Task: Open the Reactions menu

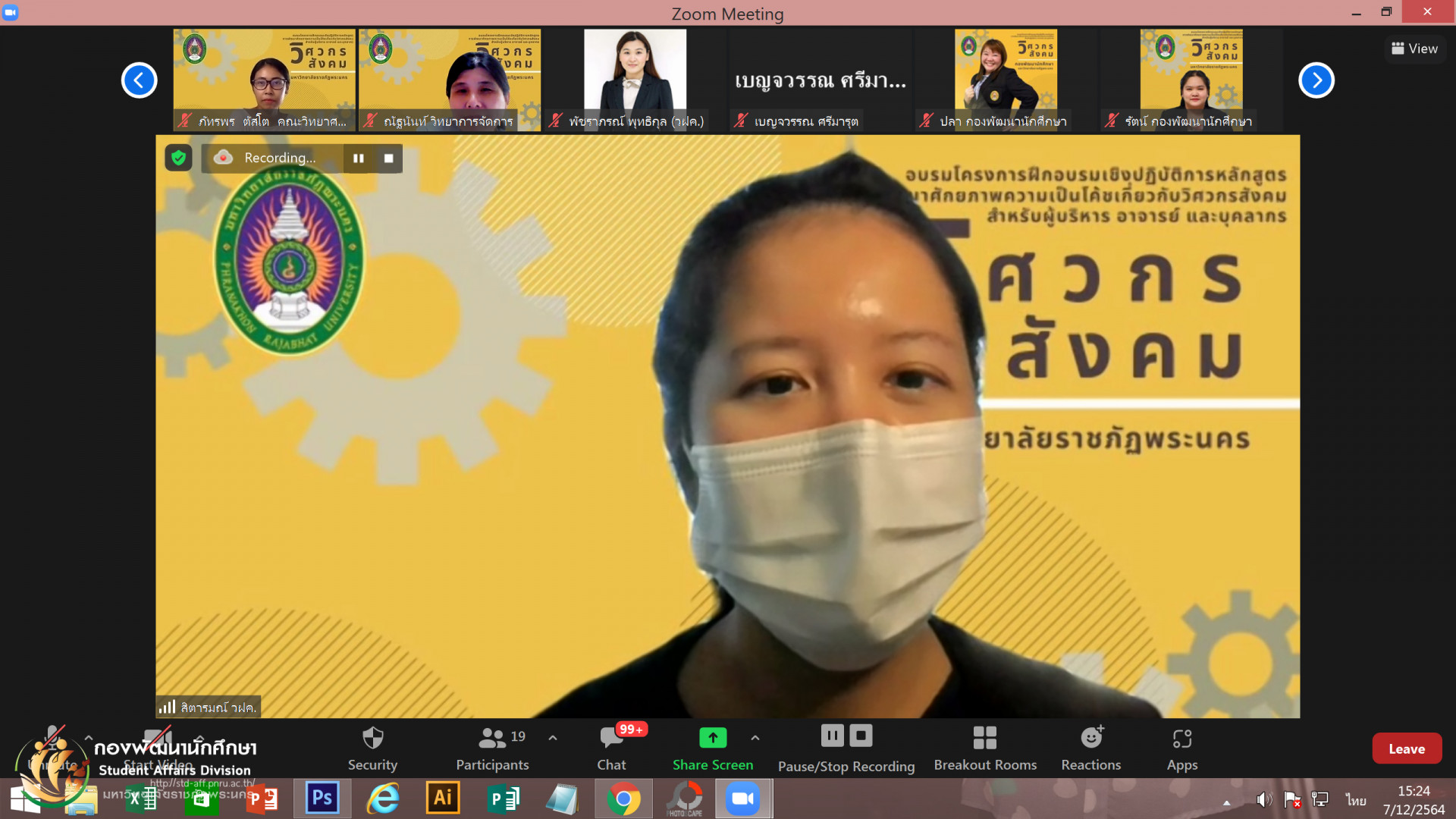Action: tap(1090, 748)
